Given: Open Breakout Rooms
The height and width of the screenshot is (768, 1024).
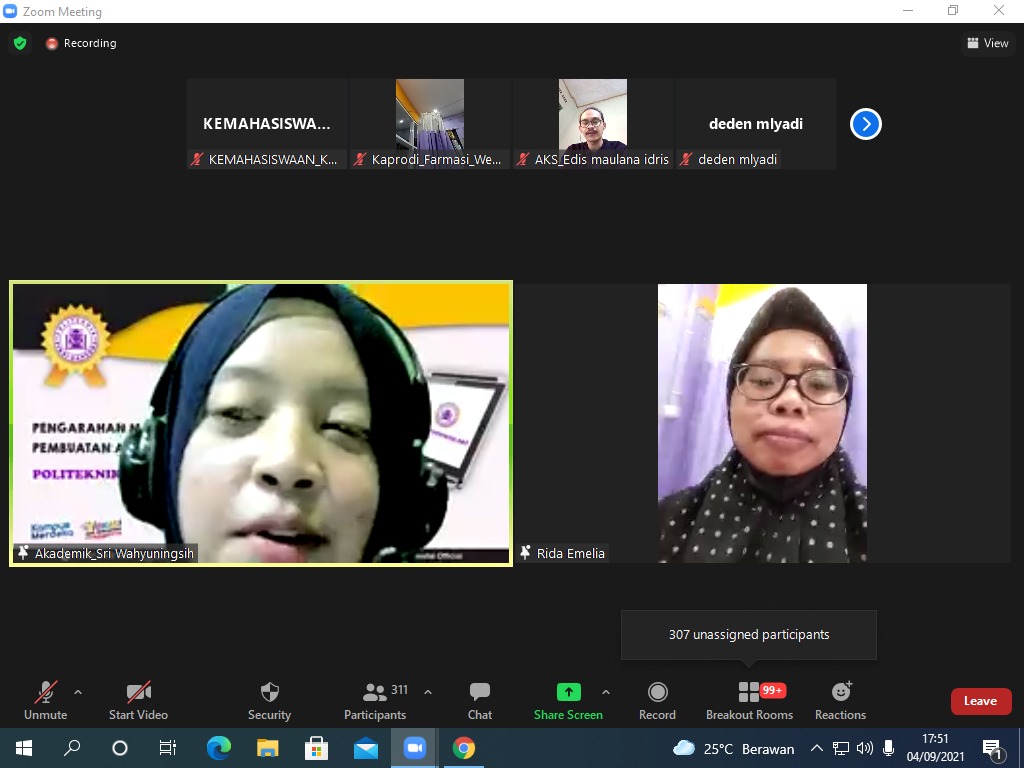Looking at the screenshot, I should pyautogui.click(x=749, y=701).
